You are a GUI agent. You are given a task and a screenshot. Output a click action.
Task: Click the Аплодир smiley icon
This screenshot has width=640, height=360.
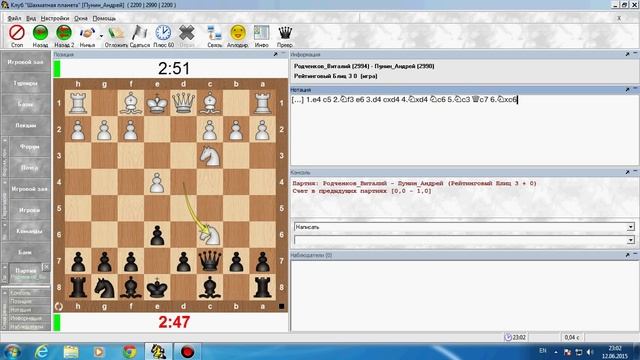[x=238, y=33]
